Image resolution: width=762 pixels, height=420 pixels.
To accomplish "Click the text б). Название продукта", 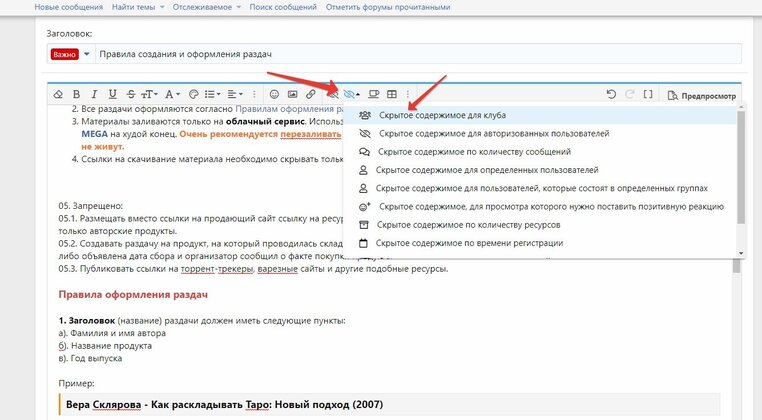I will point(105,346).
